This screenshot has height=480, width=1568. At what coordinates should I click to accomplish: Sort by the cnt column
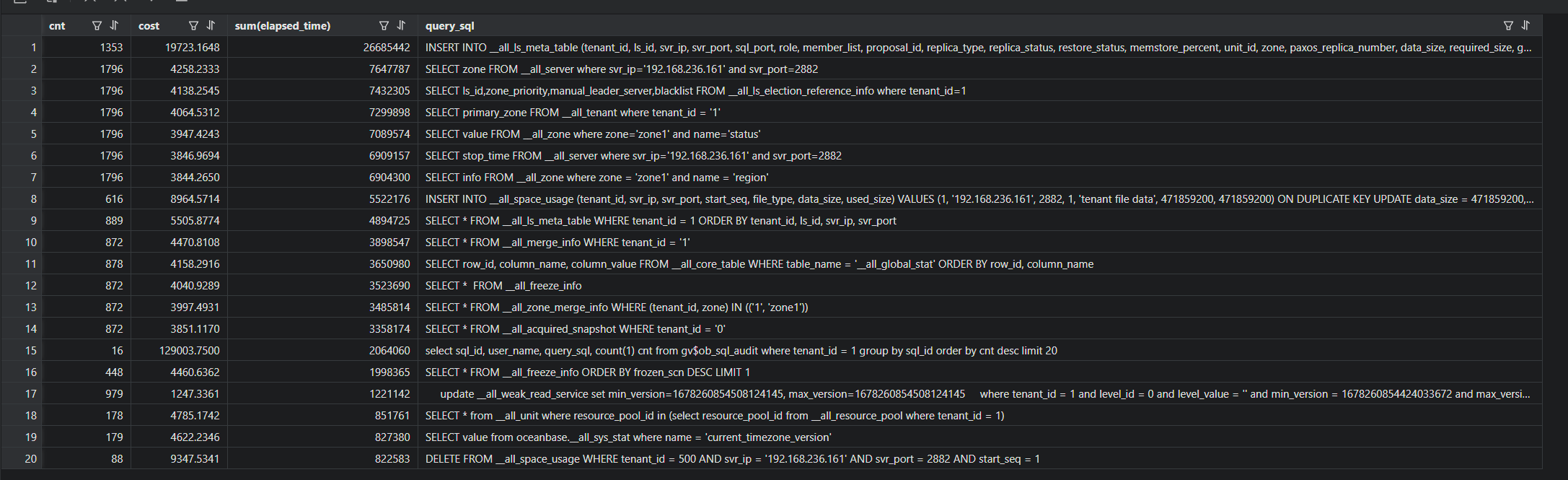tap(114, 25)
